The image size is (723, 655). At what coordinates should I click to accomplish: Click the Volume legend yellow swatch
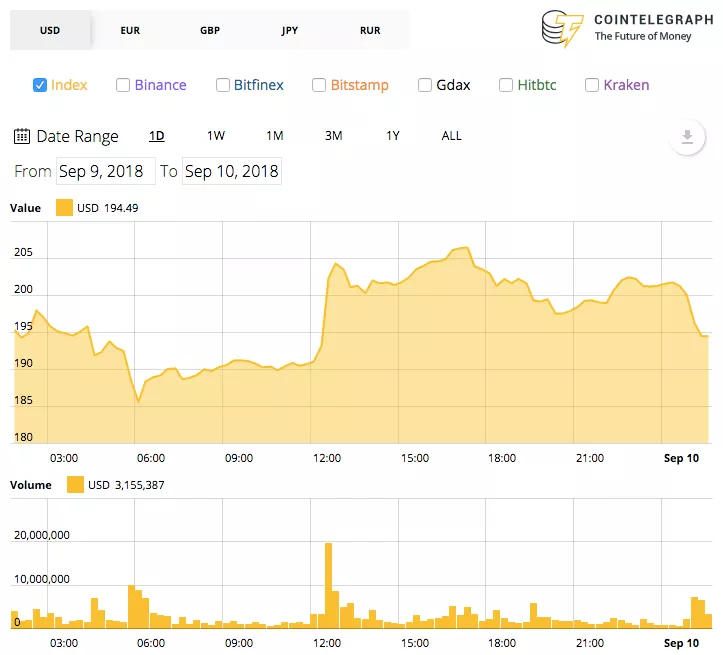pos(75,484)
